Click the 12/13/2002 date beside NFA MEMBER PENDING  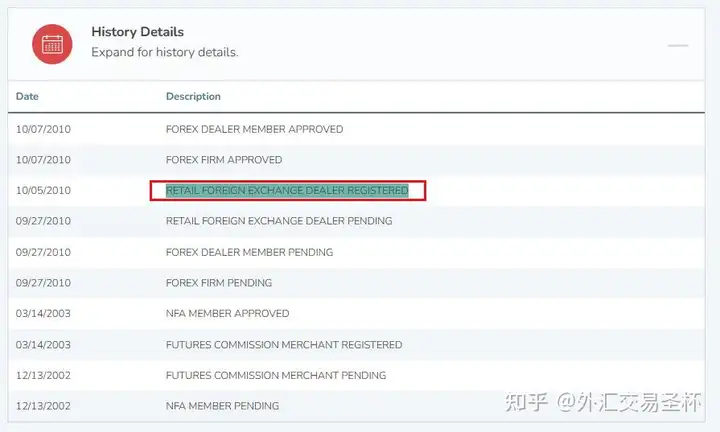pos(43,406)
